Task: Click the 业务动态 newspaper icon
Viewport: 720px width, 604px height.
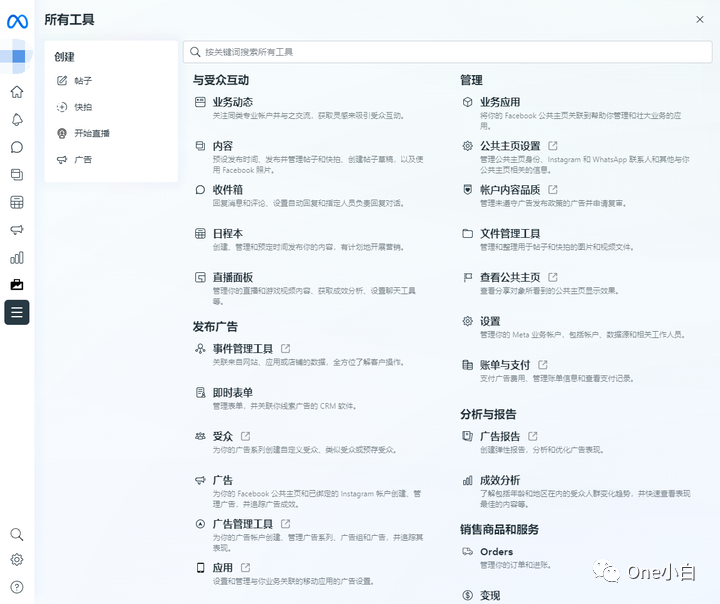Action: [x=200, y=102]
